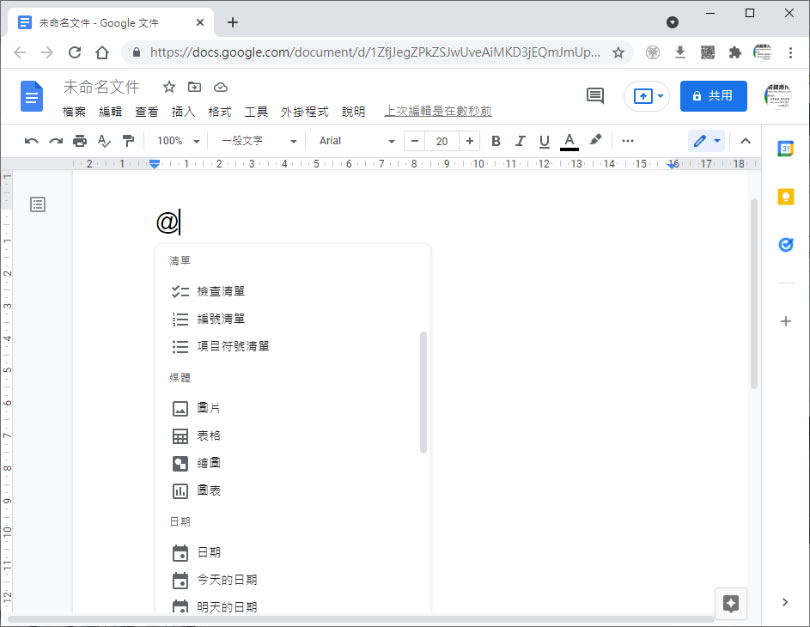Star the untitled document
Image resolution: width=810 pixels, height=627 pixels.
169,87
